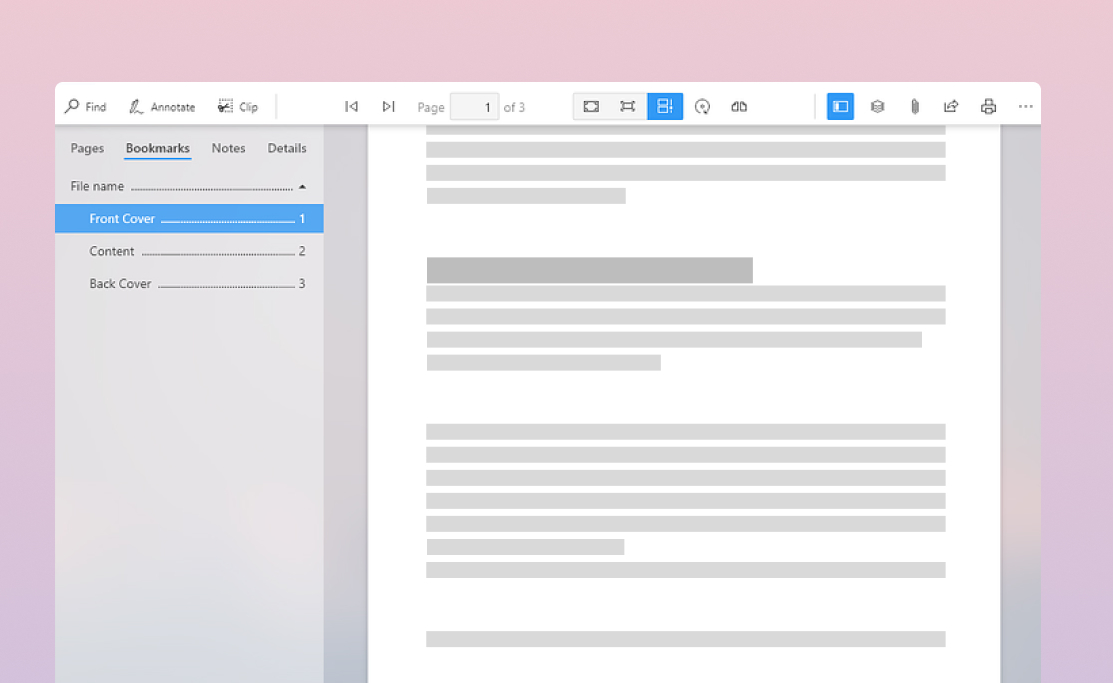The width and height of the screenshot is (1113, 683).
Task: Show the Details tab
Action: click(x=287, y=148)
